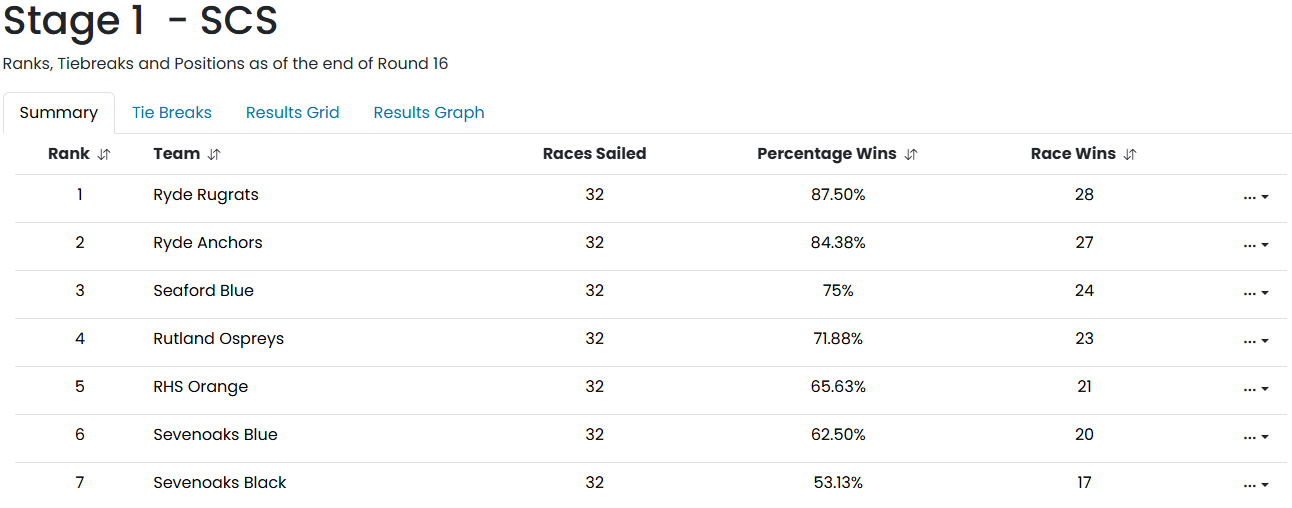Image resolution: width=1292 pixels, height=508 pixels.
Task: Sort table by Rank column icon
Action: pyautogui.click(x=104, y=155)
